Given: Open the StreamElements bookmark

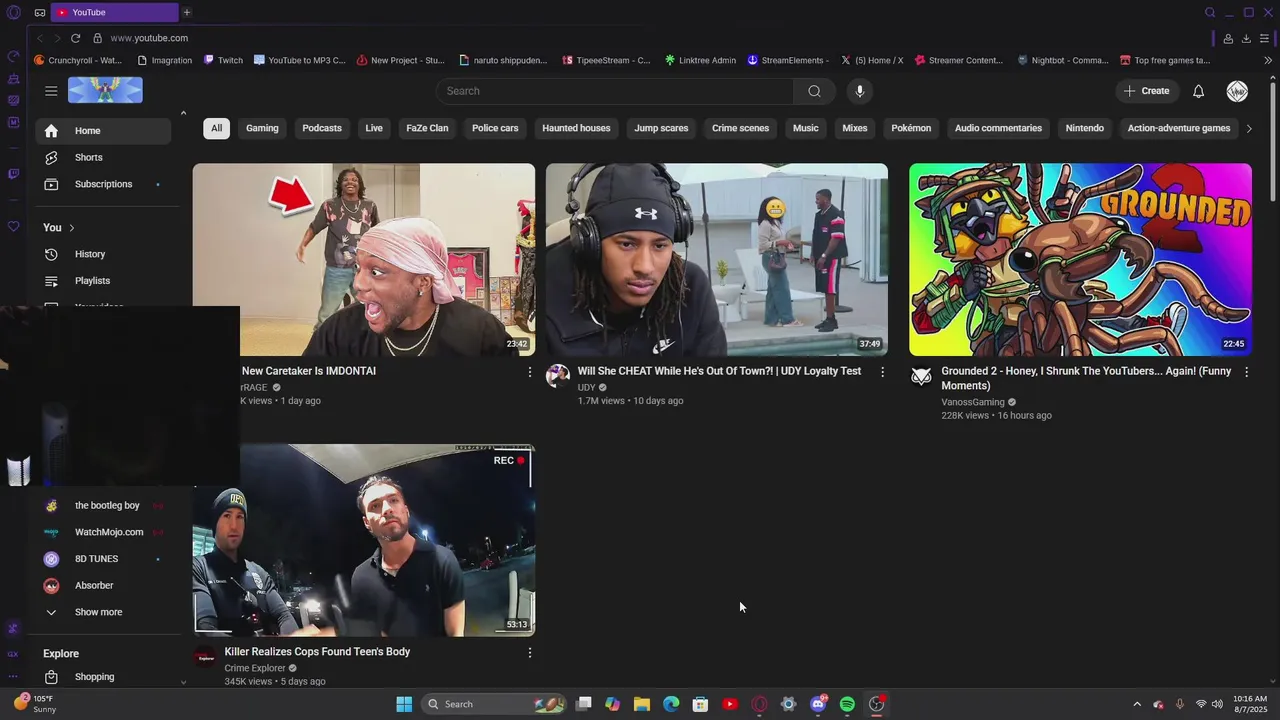Looking at the screenshot, I should pos(788,60).
